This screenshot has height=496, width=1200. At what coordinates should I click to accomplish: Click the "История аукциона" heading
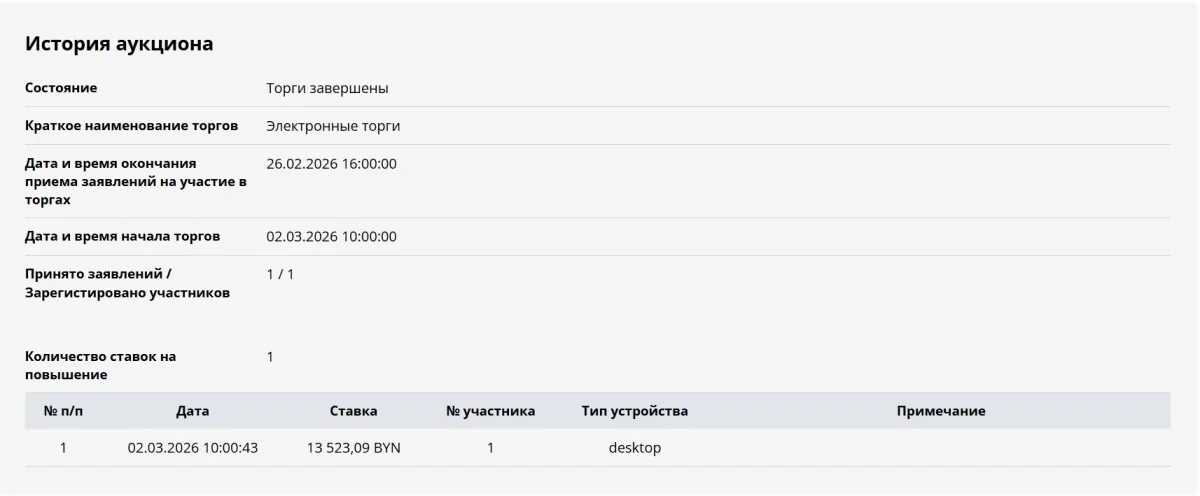tap(119, 44)
